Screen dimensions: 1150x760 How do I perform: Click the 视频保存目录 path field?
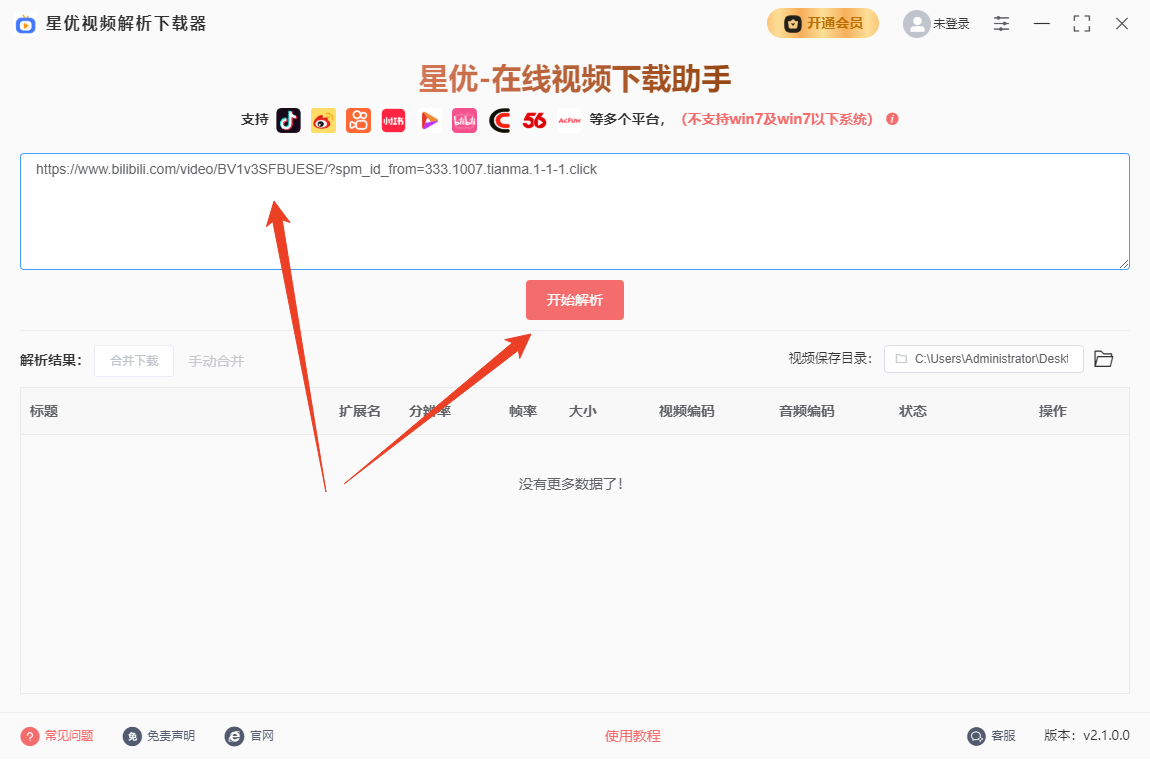983,359
